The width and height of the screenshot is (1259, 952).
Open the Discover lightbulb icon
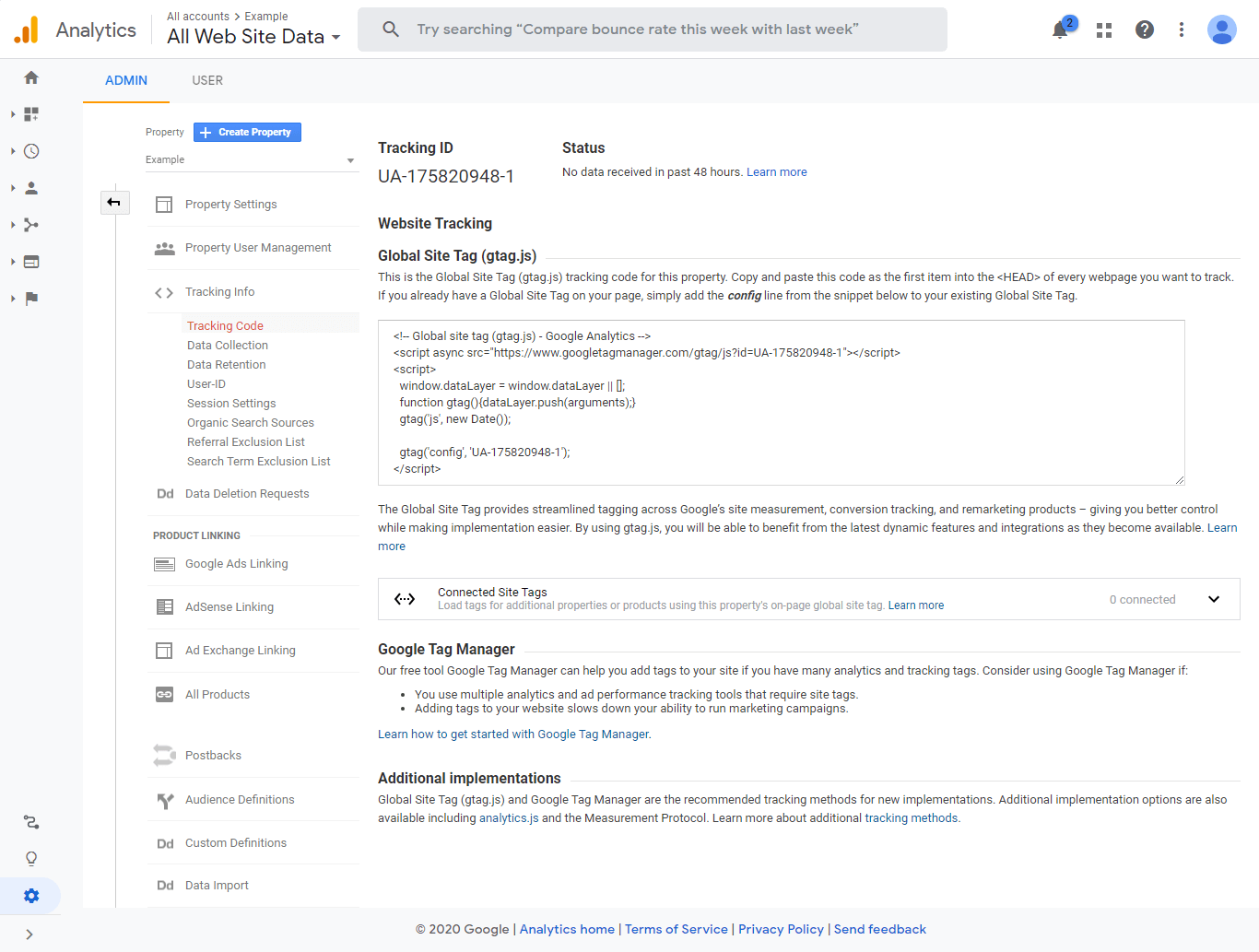point(31,859)
